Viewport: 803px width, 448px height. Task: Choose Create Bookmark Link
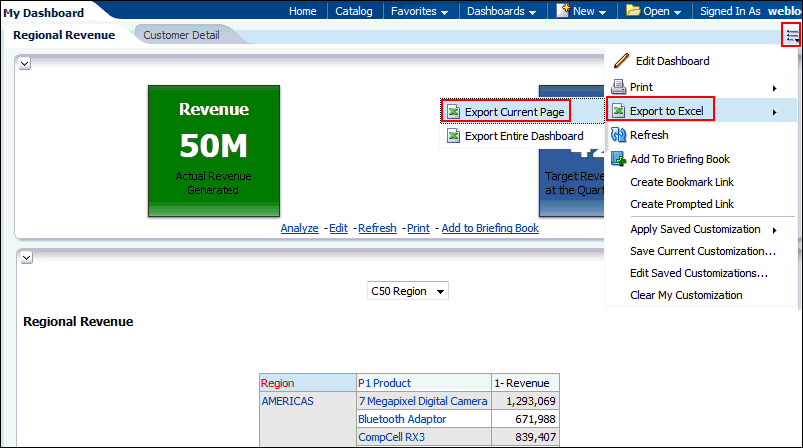tap(682, 182)
